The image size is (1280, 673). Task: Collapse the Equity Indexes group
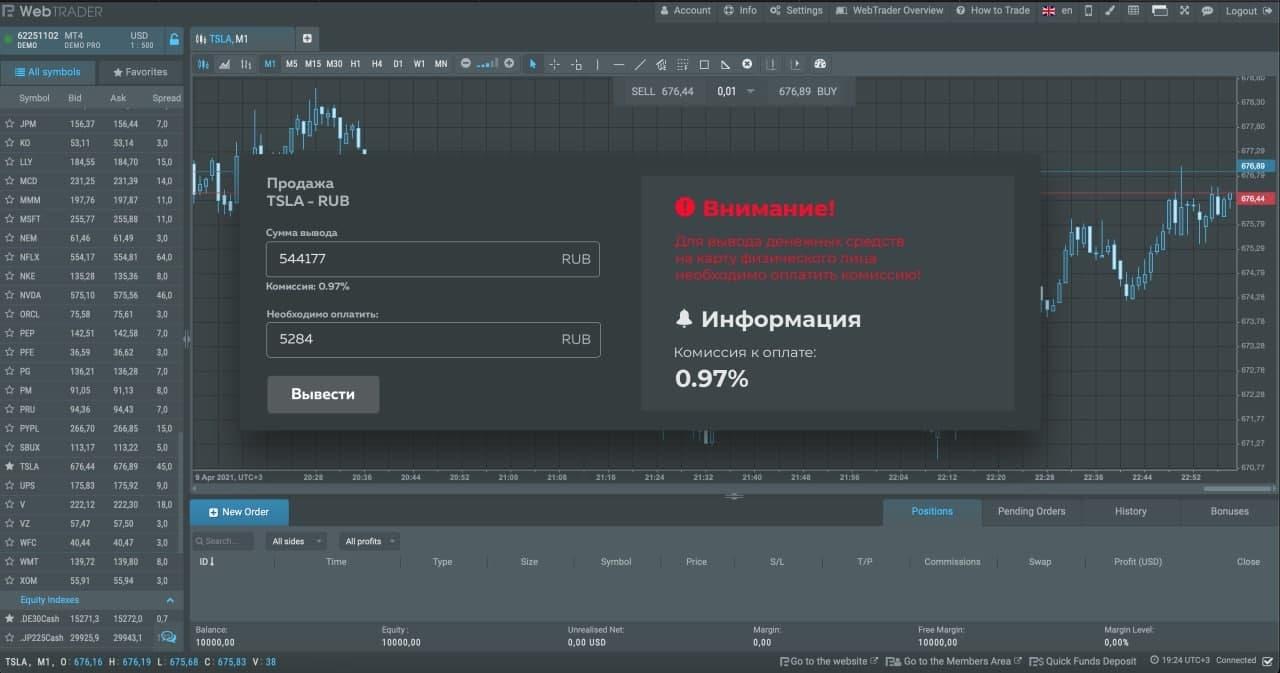(169, 600)
